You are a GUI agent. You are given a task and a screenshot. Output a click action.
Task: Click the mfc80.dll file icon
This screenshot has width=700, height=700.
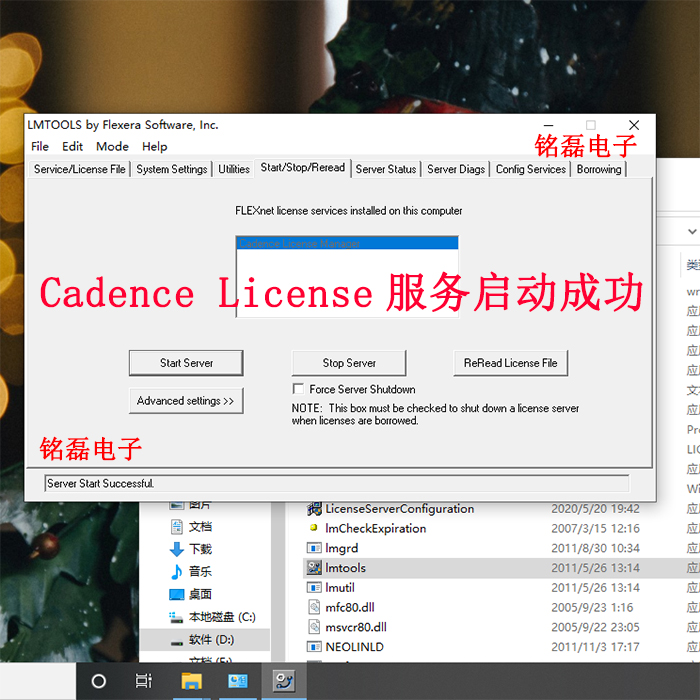[x=314, y=607]
